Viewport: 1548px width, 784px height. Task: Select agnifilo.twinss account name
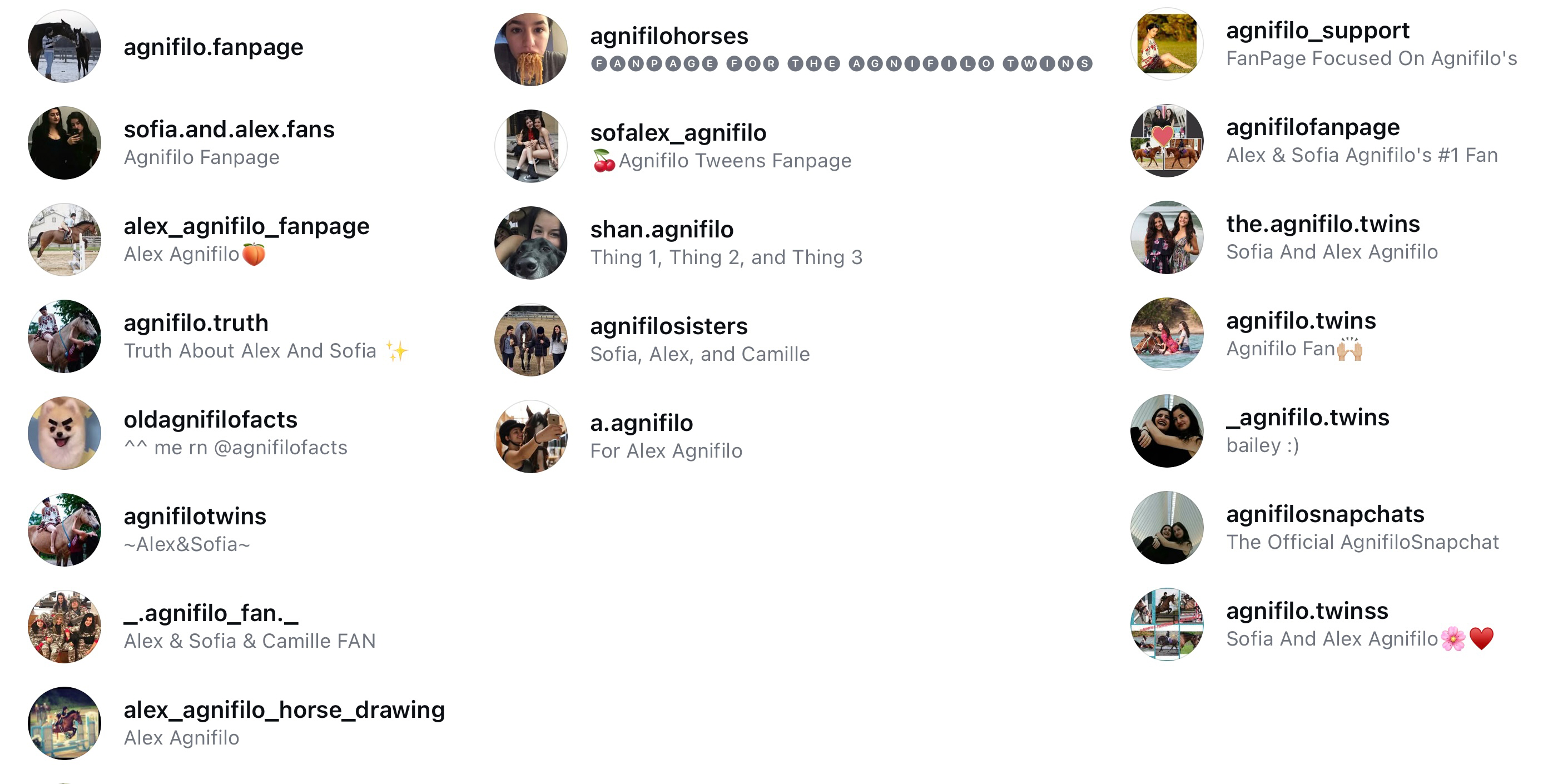[x=1307, y=611]
